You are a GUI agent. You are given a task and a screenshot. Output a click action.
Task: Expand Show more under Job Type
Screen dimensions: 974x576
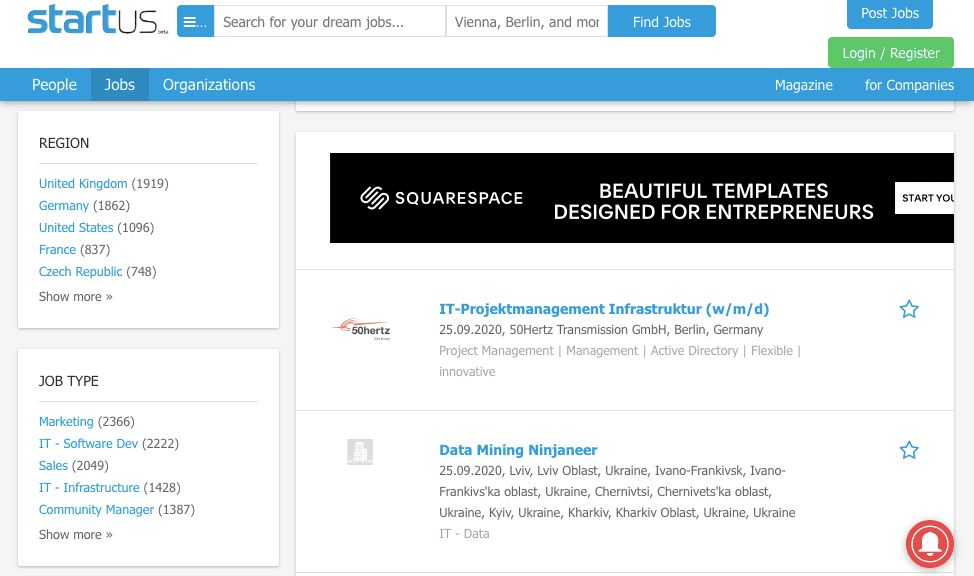pyautogui.click(x=76, y=535)
